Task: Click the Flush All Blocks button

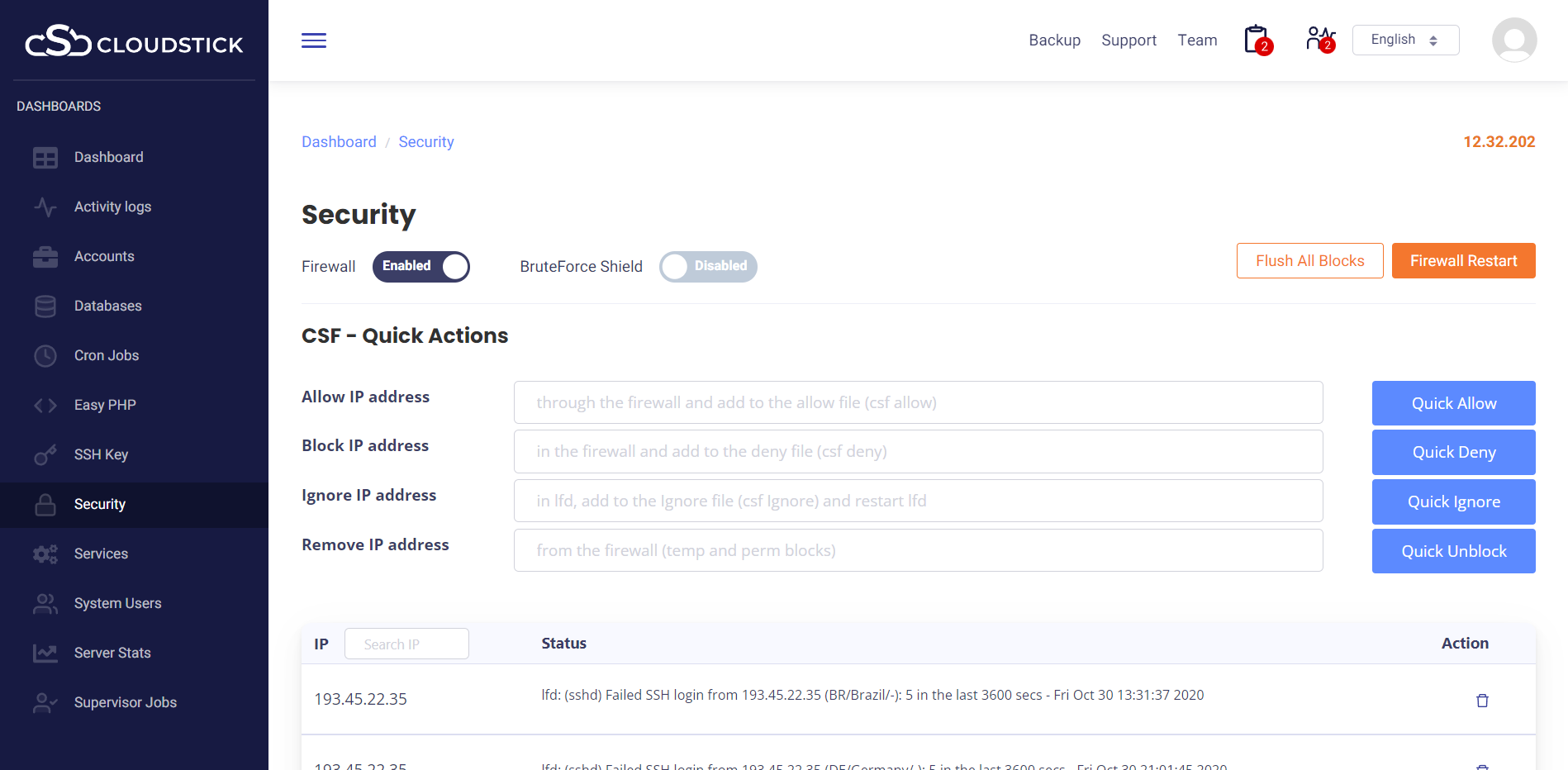Action: tap(1309, 261)
